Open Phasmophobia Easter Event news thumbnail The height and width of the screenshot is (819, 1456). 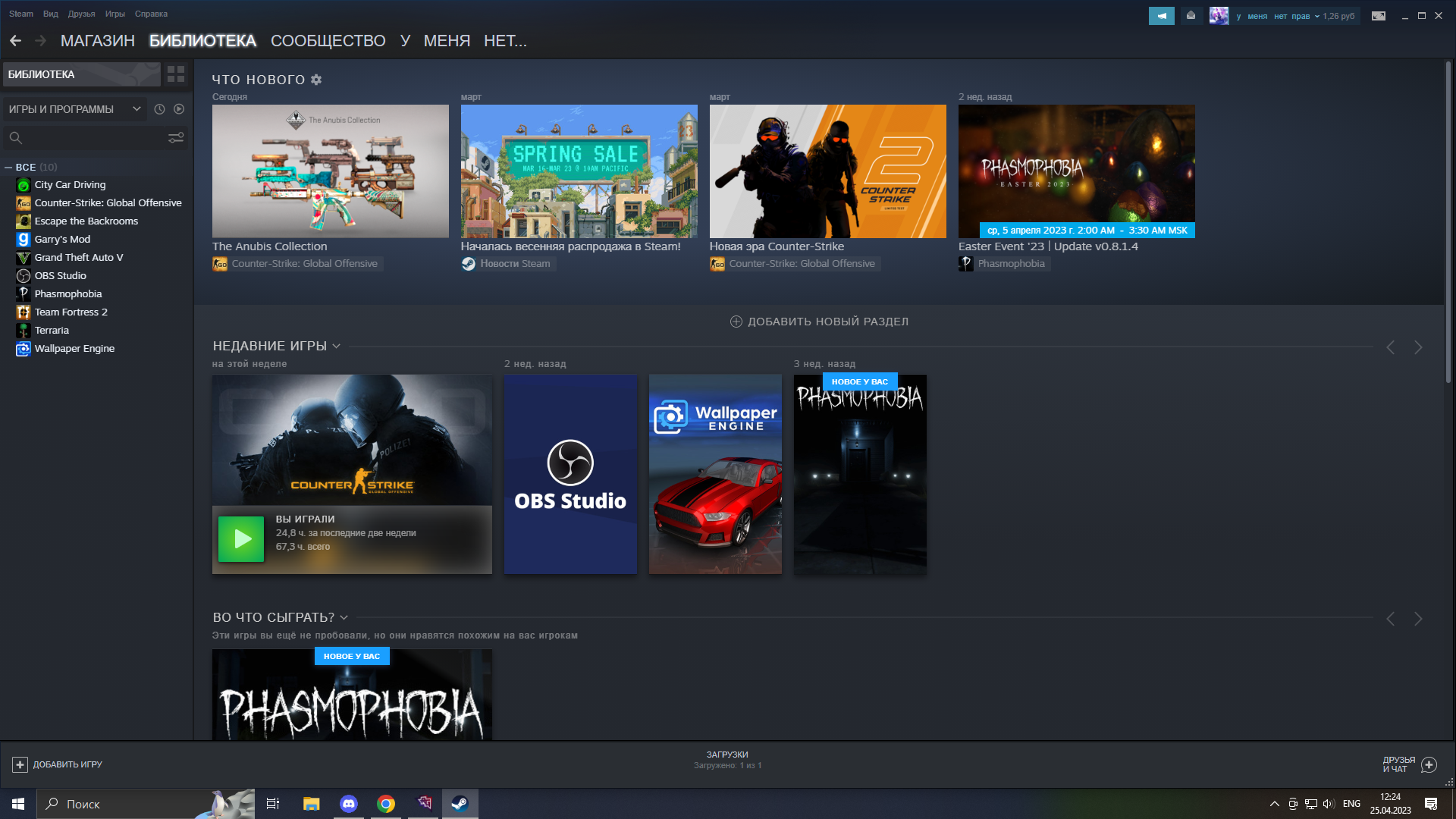(x=1077, y=171)
